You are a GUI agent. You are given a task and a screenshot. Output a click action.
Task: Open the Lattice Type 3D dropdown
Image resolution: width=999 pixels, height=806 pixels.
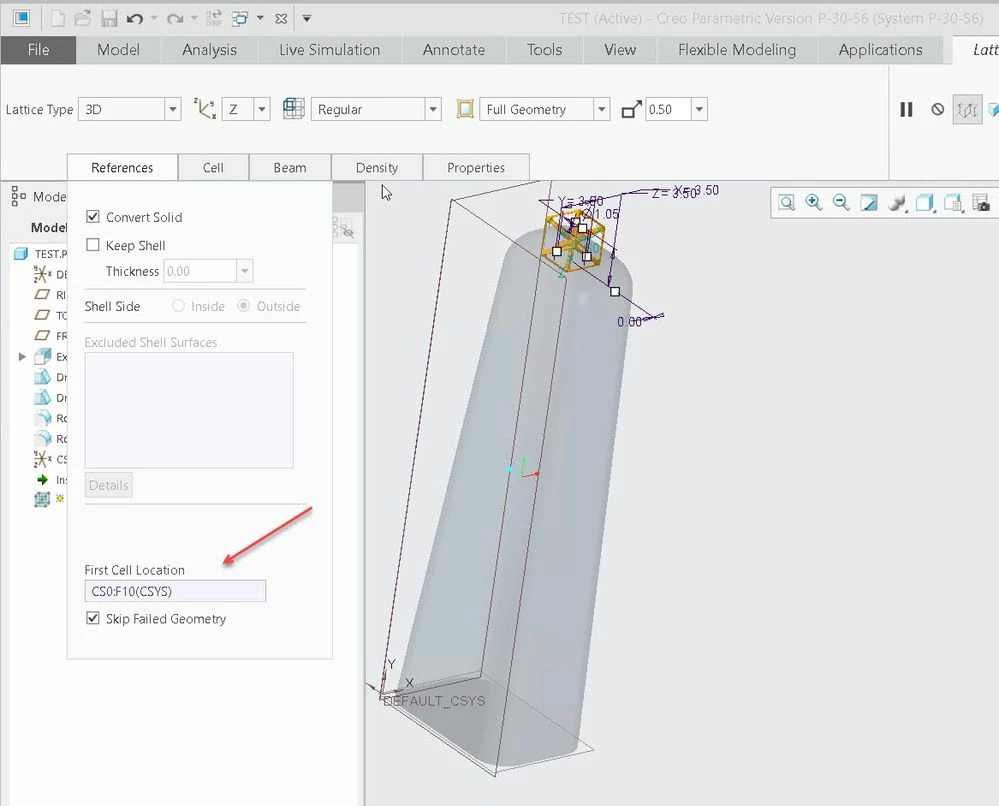click(x=172, y=110)
